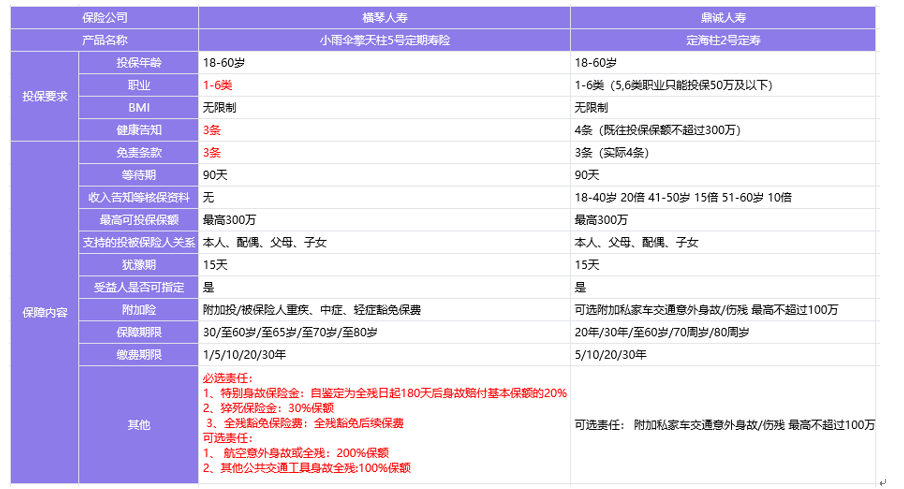Select the 投保要求 category cell
Viewport: 904px width, 489px height.
44,96
